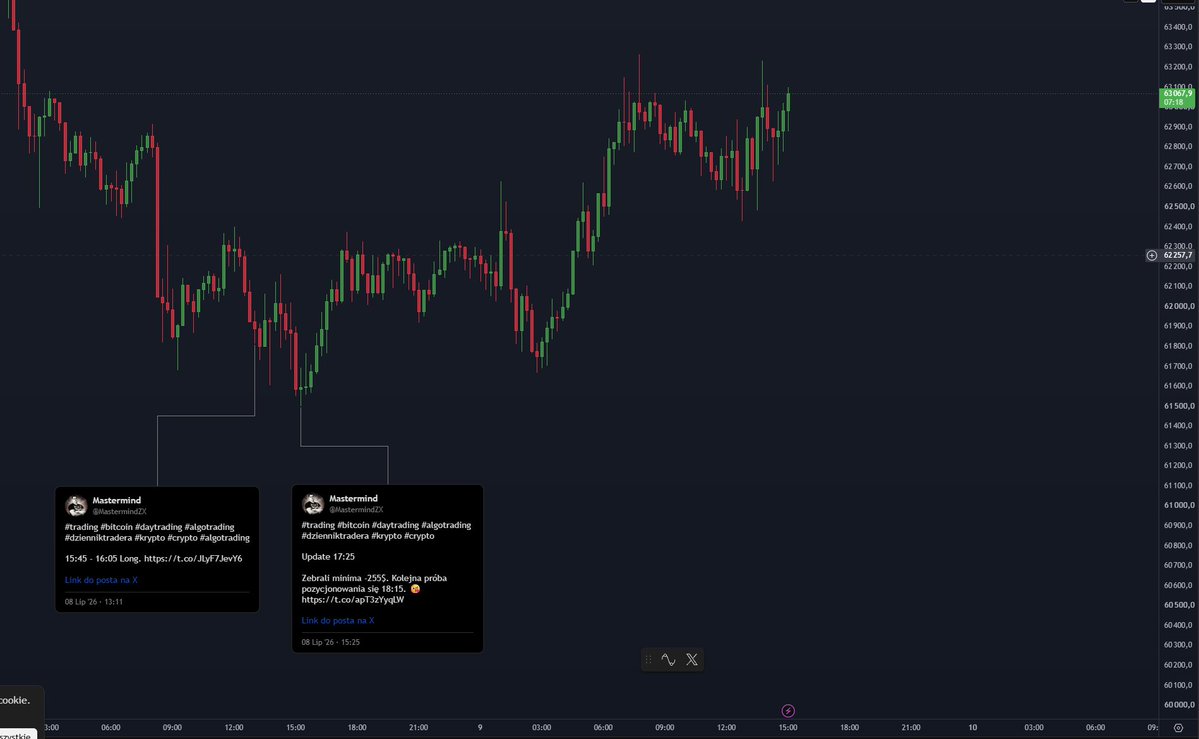Open 'Link do posta na X' in 13:11 card
Image resolution: width=1199 pixels, height=739 pixels.
(x=101, y=580)
